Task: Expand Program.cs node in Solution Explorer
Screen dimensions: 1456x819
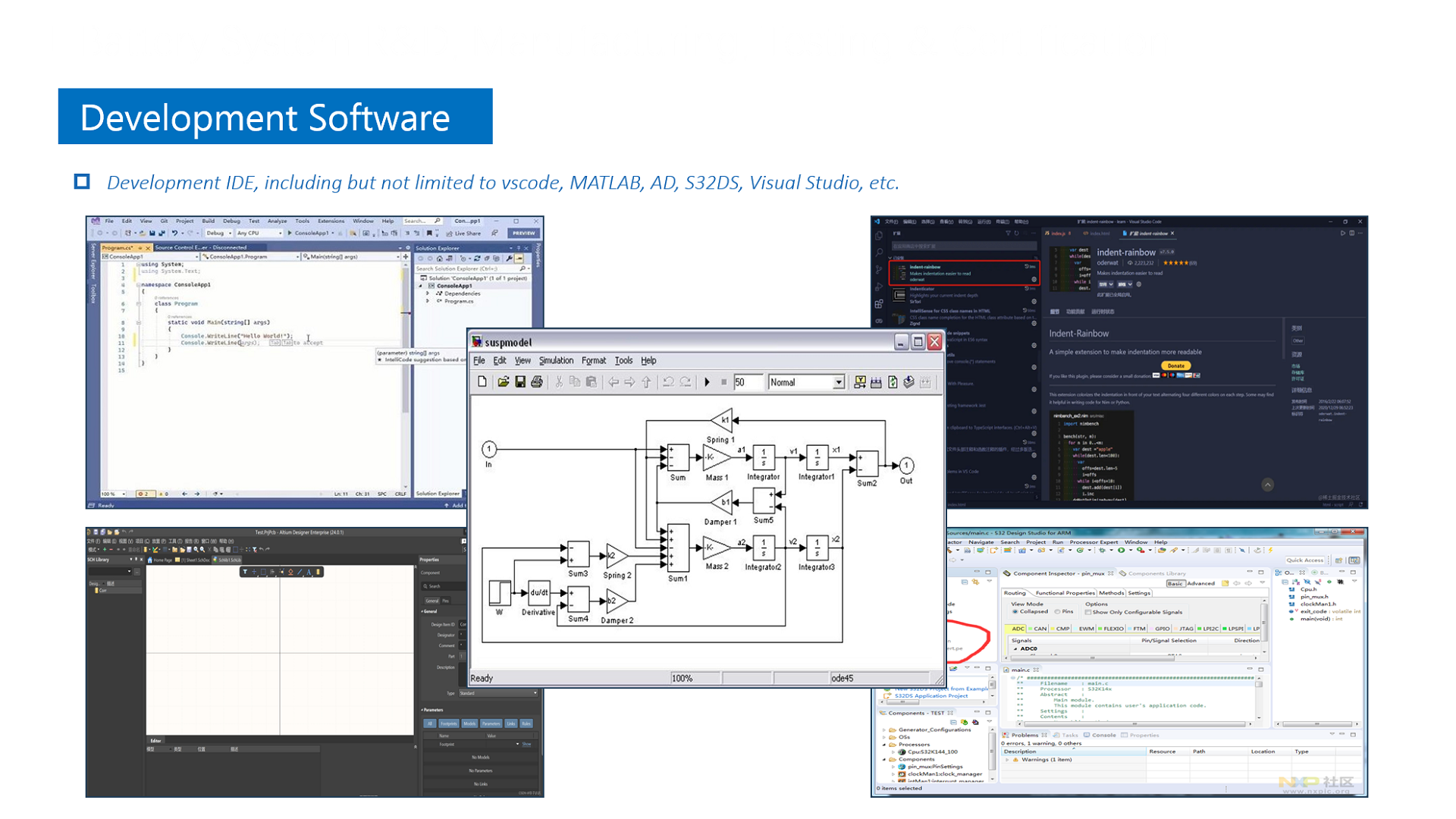Action: coord(428,301)
